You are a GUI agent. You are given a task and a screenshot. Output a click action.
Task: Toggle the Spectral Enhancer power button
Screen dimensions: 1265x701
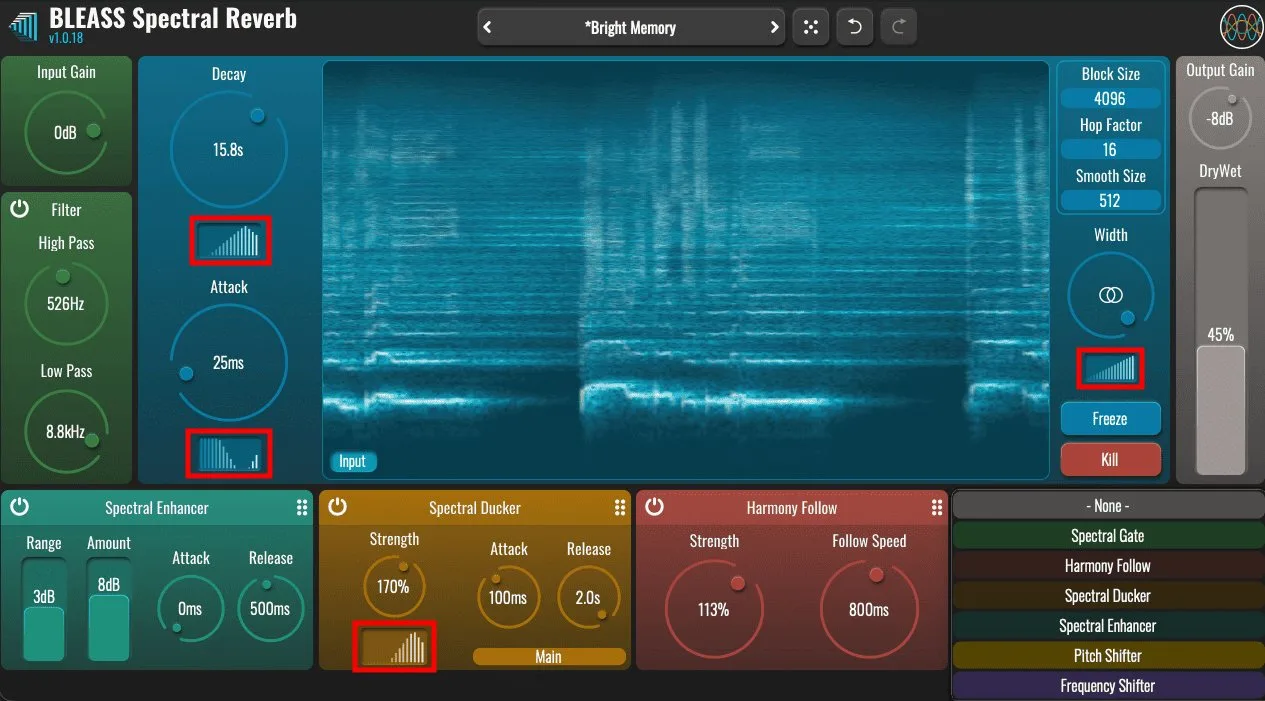coord(19,507)
